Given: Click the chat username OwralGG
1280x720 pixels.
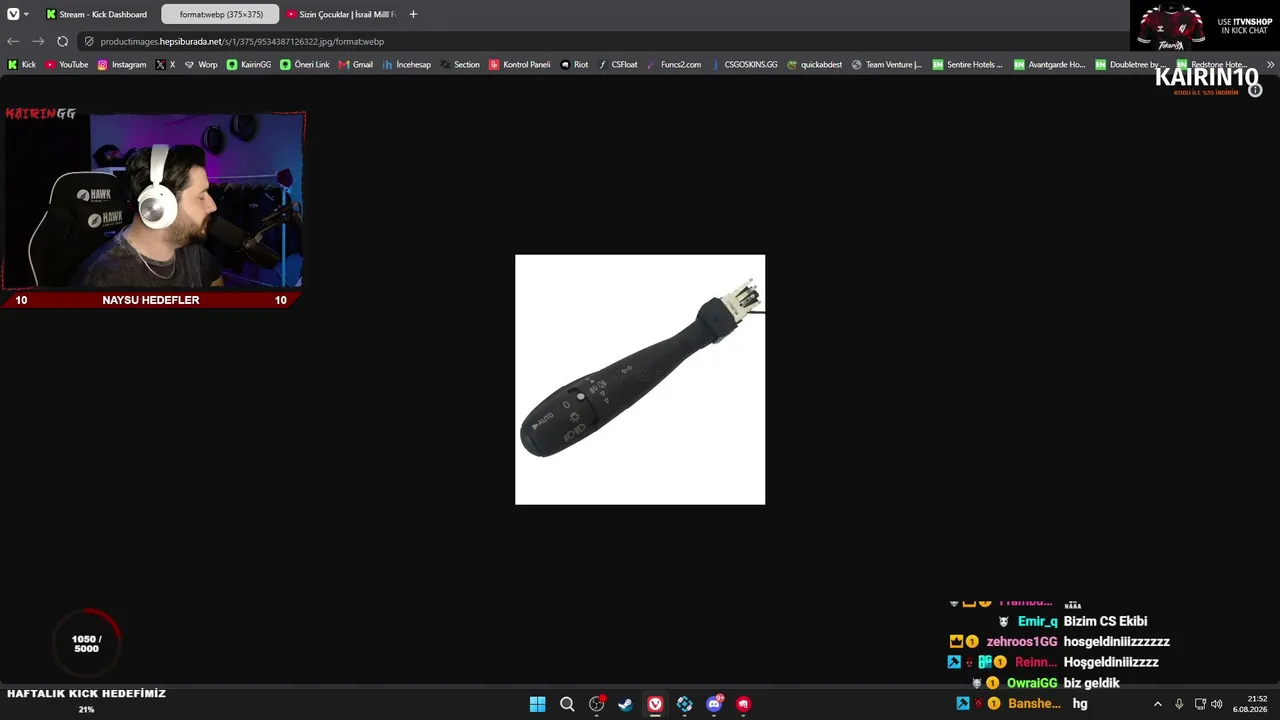Looking at the screenshot, I should pyautogui.click(x=1032, y=683).
